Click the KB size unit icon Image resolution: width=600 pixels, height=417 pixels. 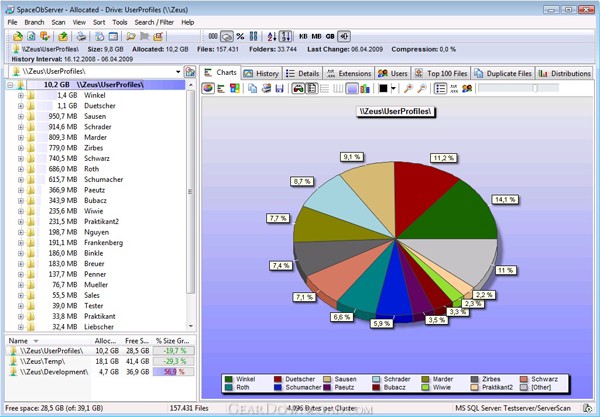coord(303,37)
